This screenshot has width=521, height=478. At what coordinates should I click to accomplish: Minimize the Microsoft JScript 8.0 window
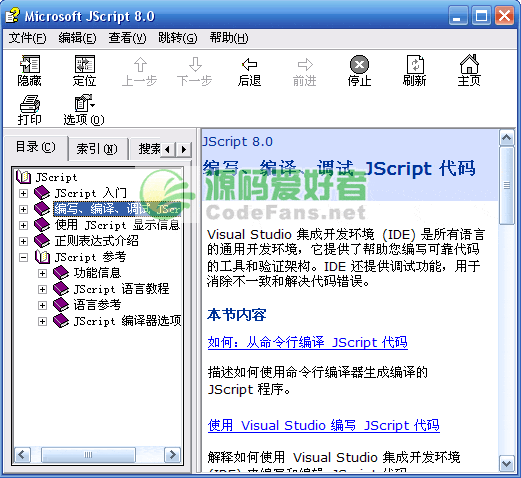point(458,16)
